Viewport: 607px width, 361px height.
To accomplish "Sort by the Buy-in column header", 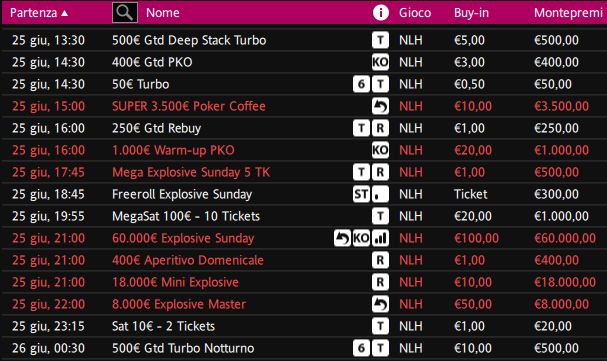I will 471,13.
